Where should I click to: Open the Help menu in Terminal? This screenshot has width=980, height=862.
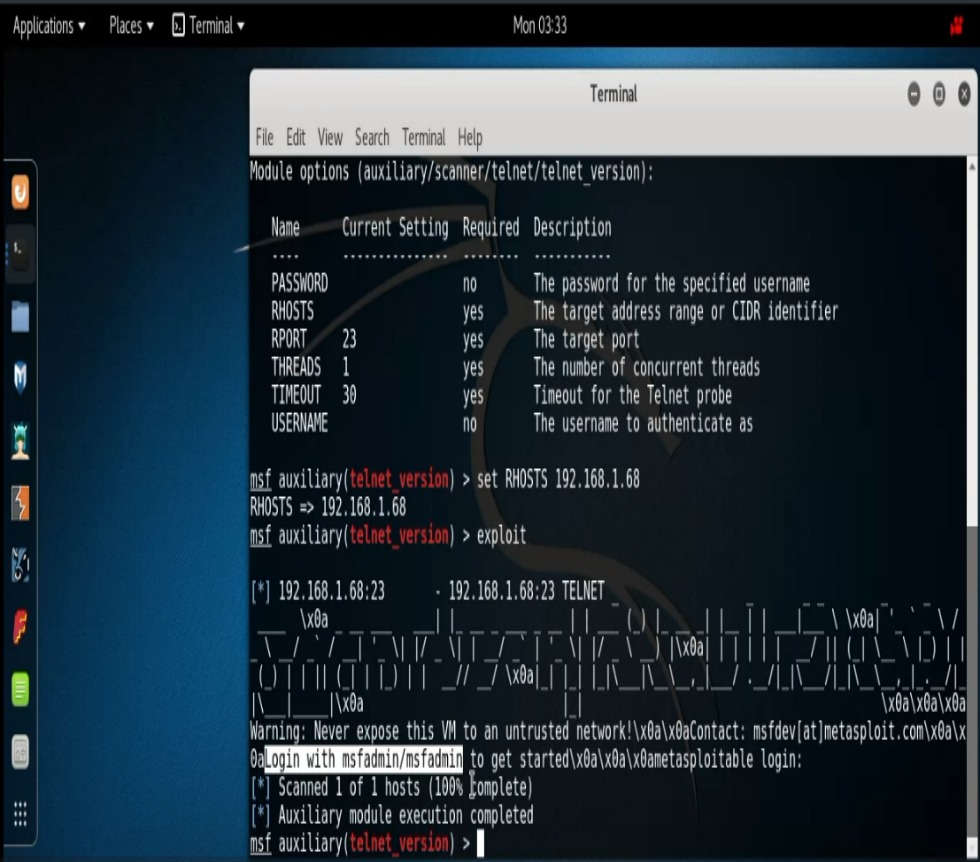[470, 138]
